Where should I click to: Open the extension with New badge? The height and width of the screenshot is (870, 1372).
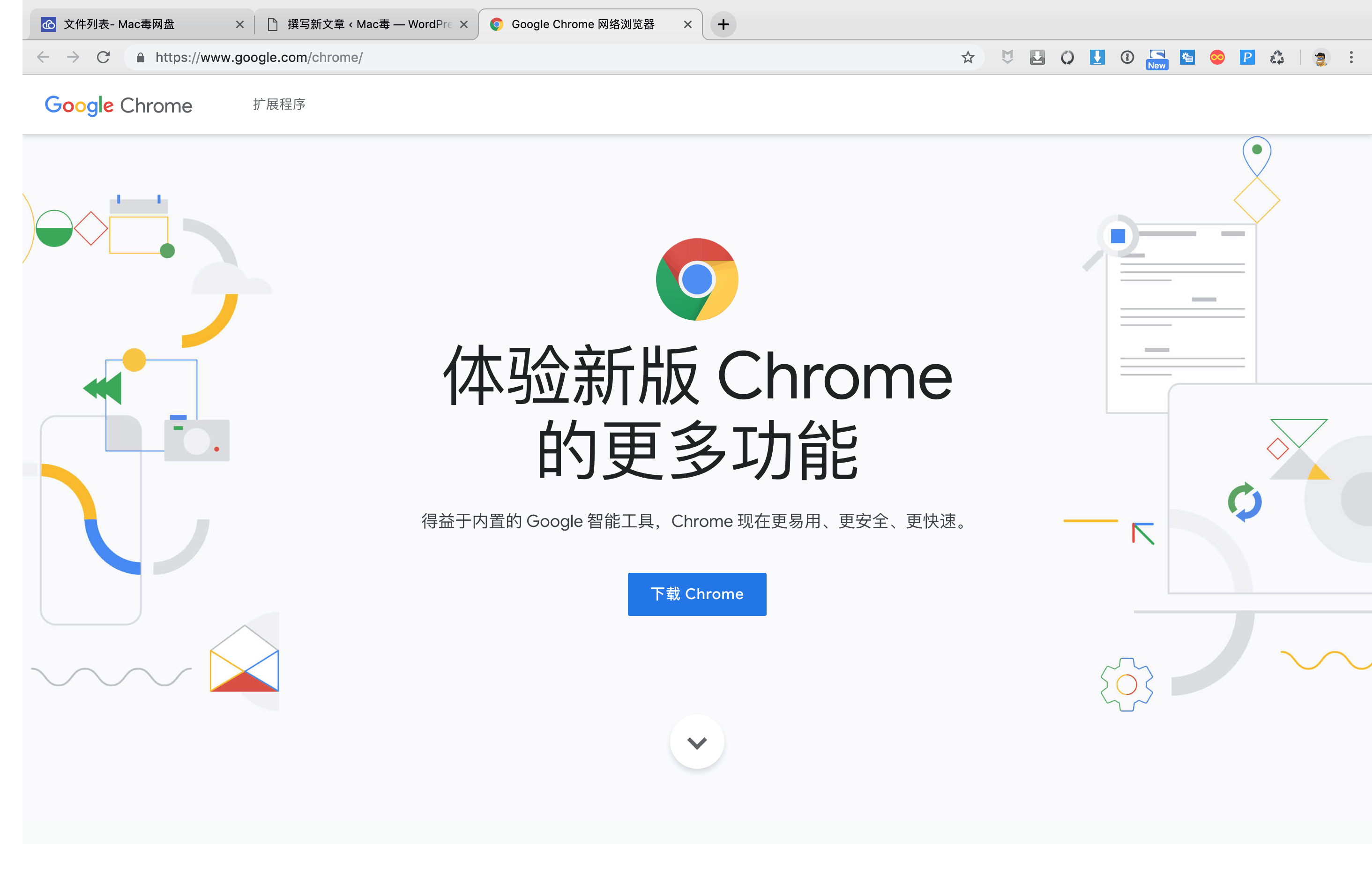pos(1156,58)
